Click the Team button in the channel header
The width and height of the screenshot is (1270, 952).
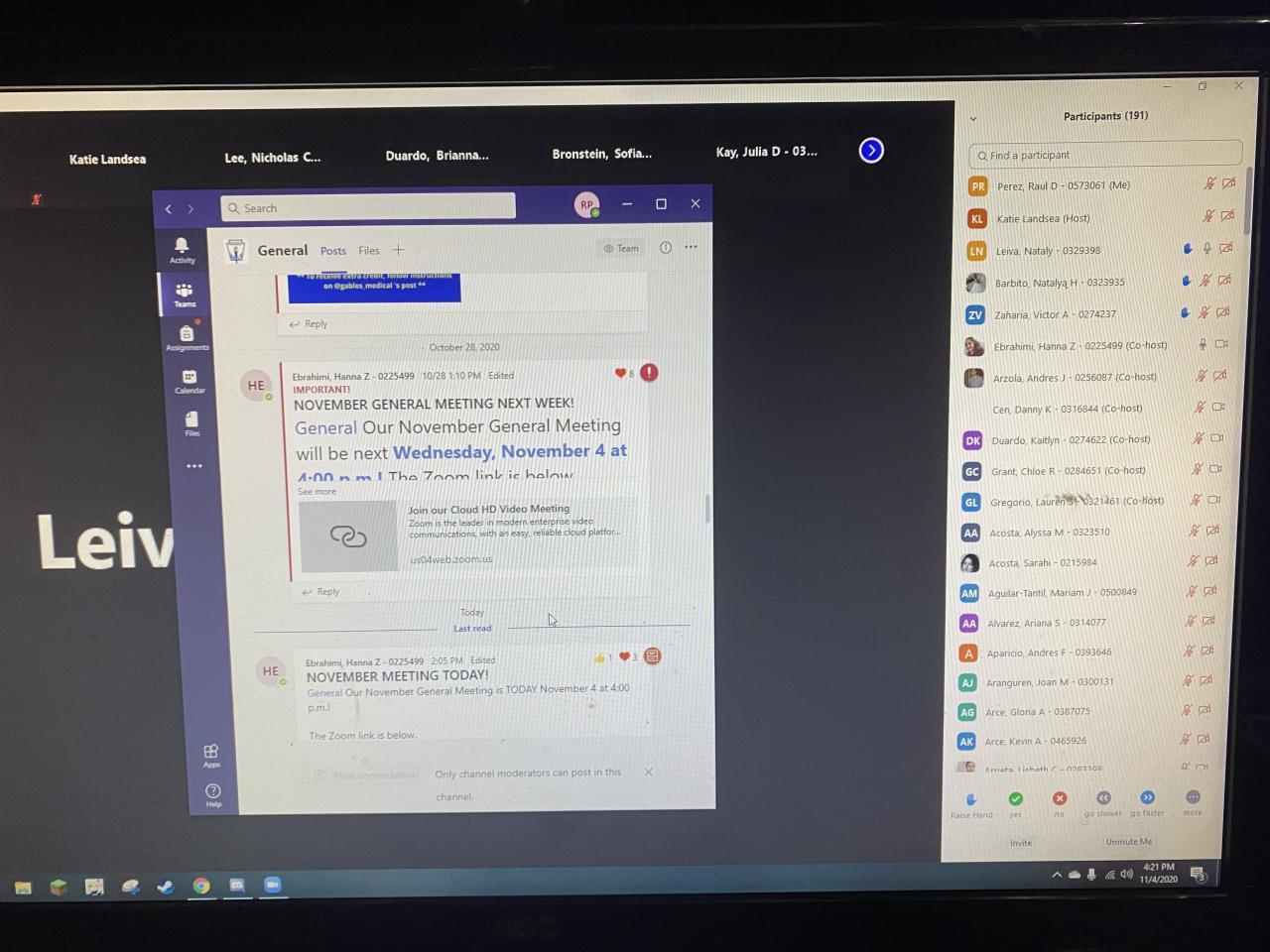pyautogui.click(x=622, y=248)
